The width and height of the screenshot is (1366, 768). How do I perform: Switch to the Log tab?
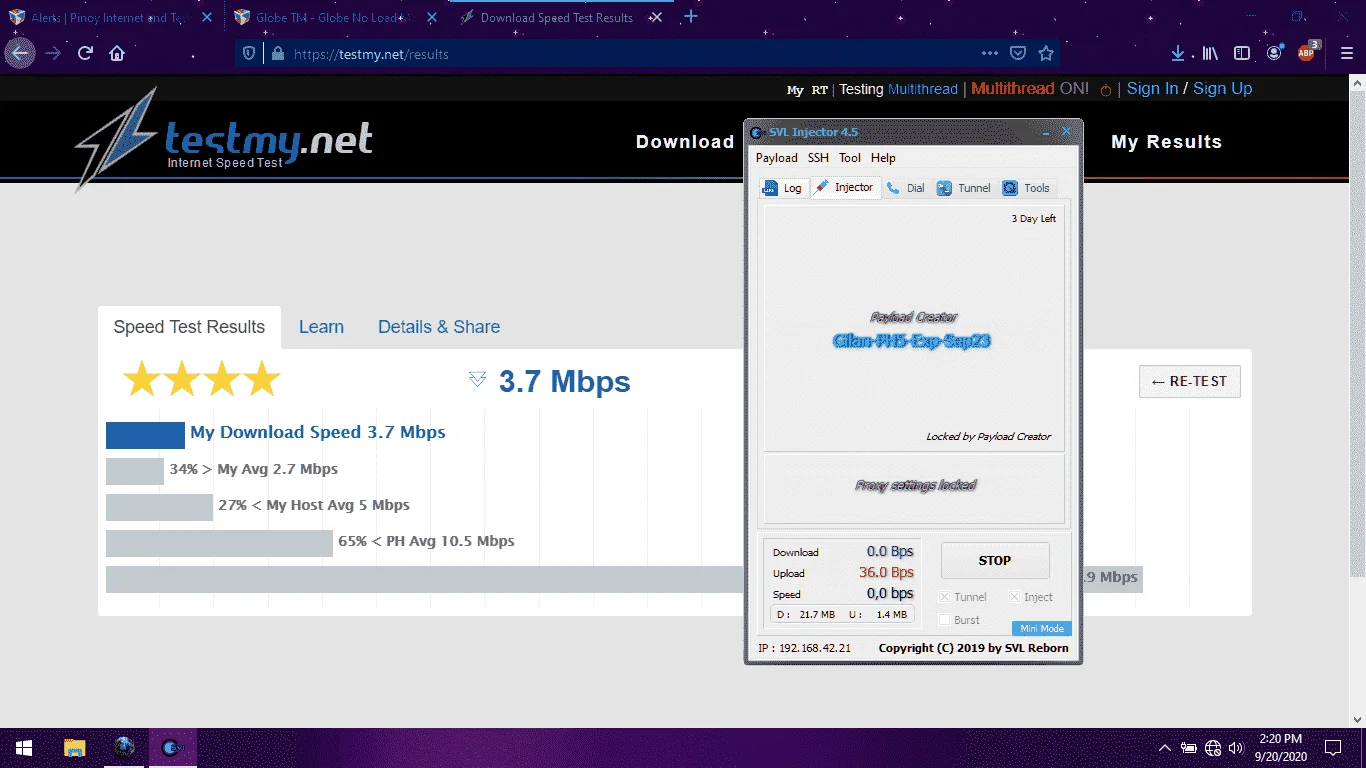(x=782, y=188)
